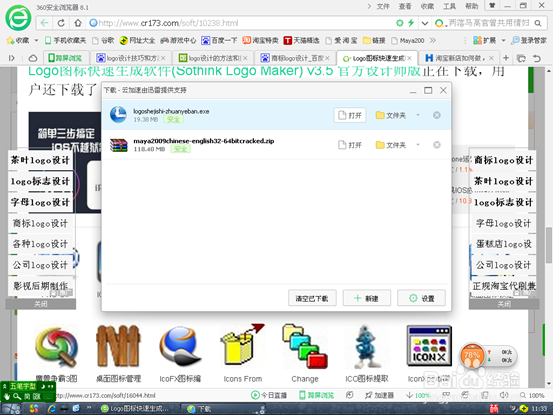Open 天猫精选 bookmark
This screenshot has width=553, height=417.
[x=302, y=41]
